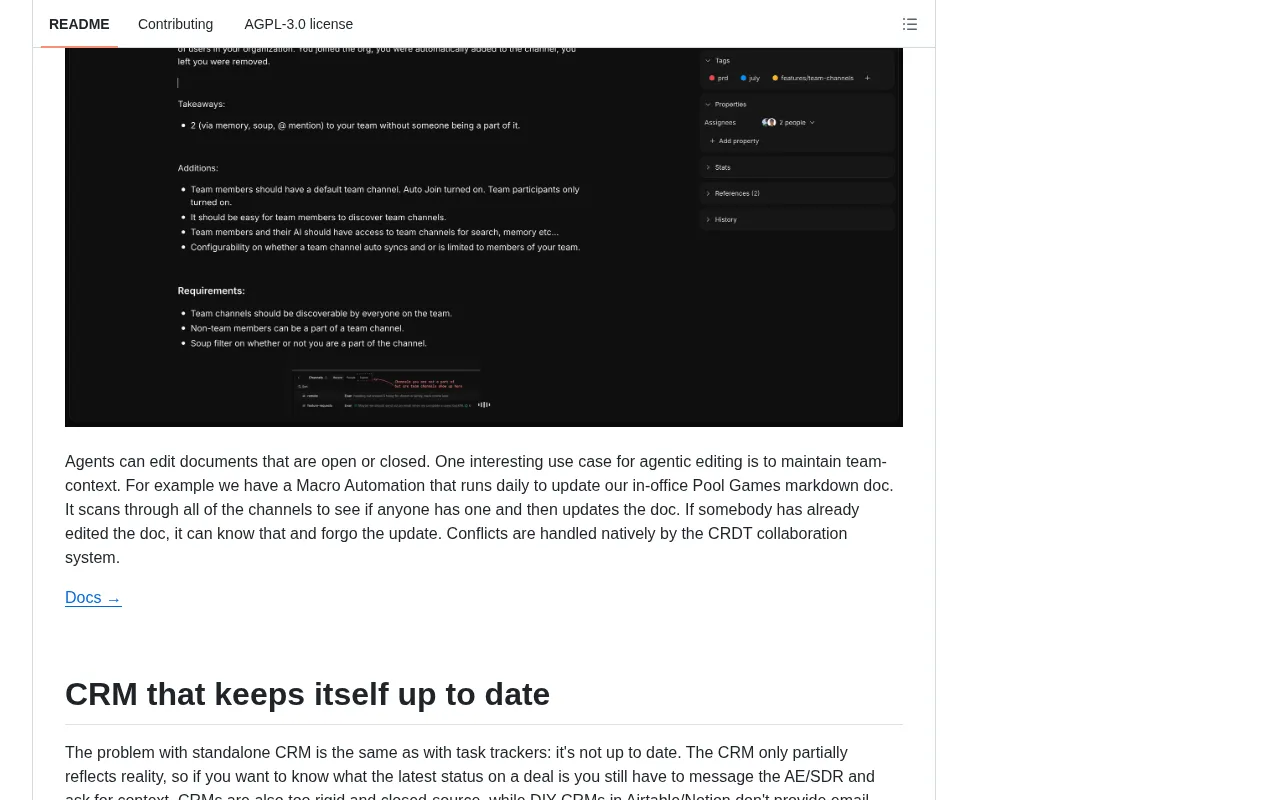
Task: Collapse the Tags section chevron
Action: point(708,60)
